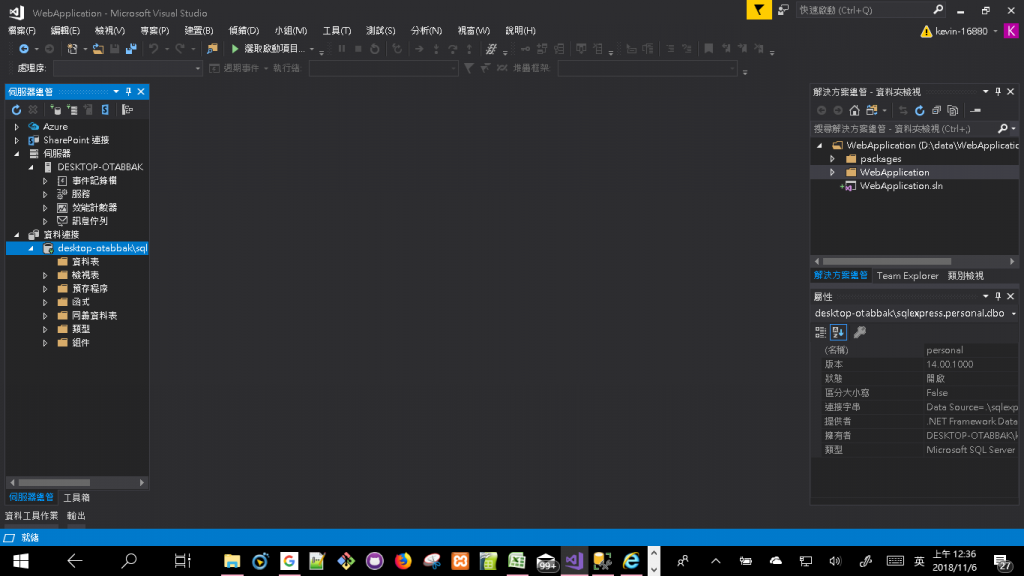Open the 檔案(F) menu
Screen dimensions: 1024x576
tap(22, 31)
